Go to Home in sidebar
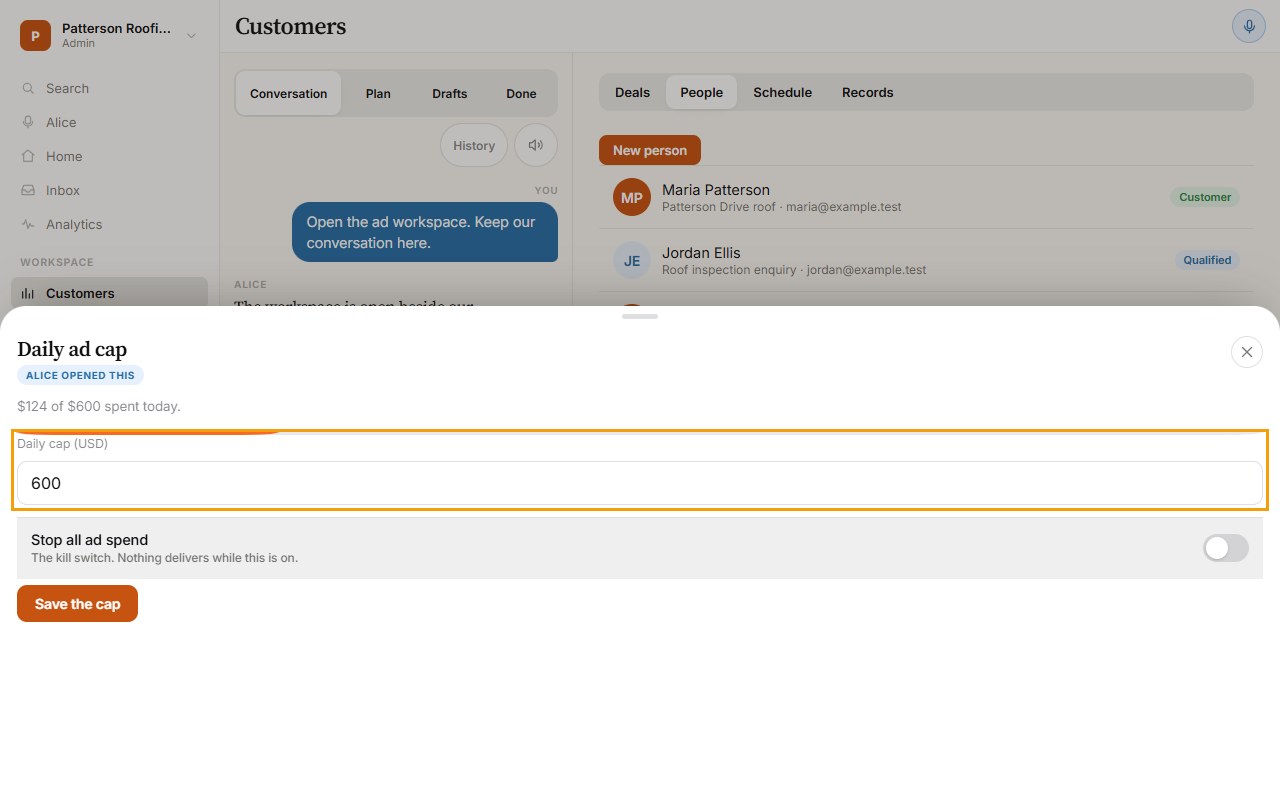Screen dimensions: 1280x800 point(110,156)
